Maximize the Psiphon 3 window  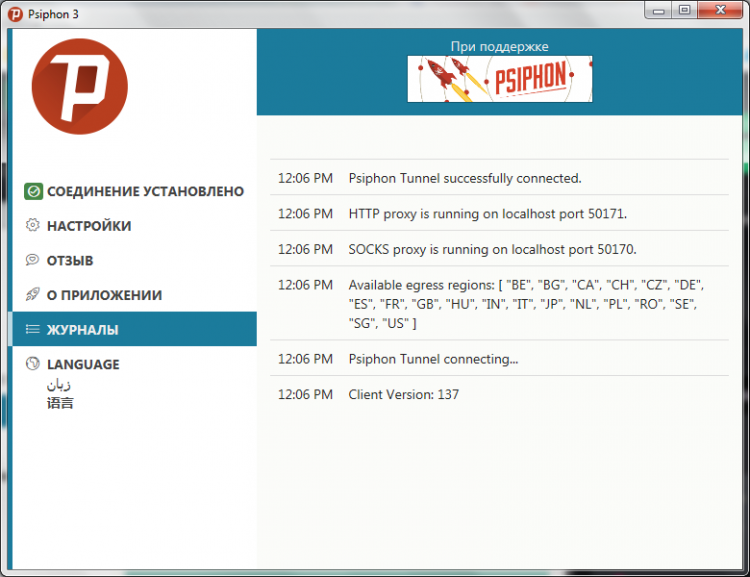(x=685, y=10)
